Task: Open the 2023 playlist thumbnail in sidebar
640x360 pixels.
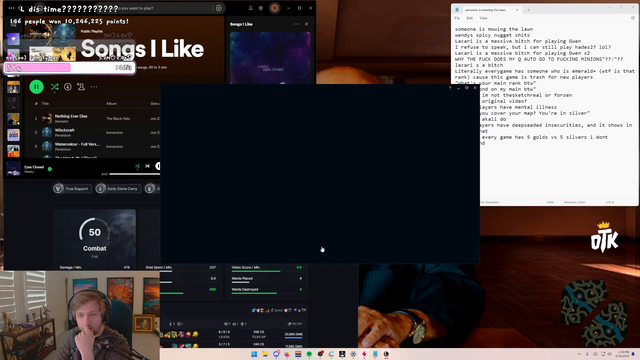Action: (13, 135)
